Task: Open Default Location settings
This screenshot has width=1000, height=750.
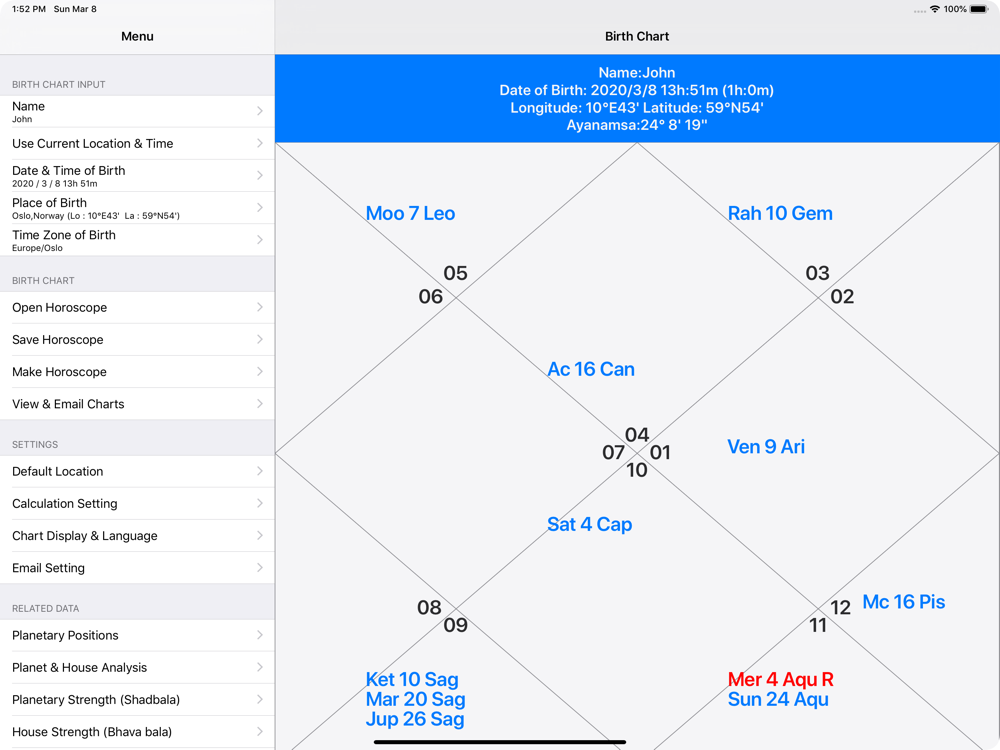Action: pyautogui.click(x=137, y=471)
